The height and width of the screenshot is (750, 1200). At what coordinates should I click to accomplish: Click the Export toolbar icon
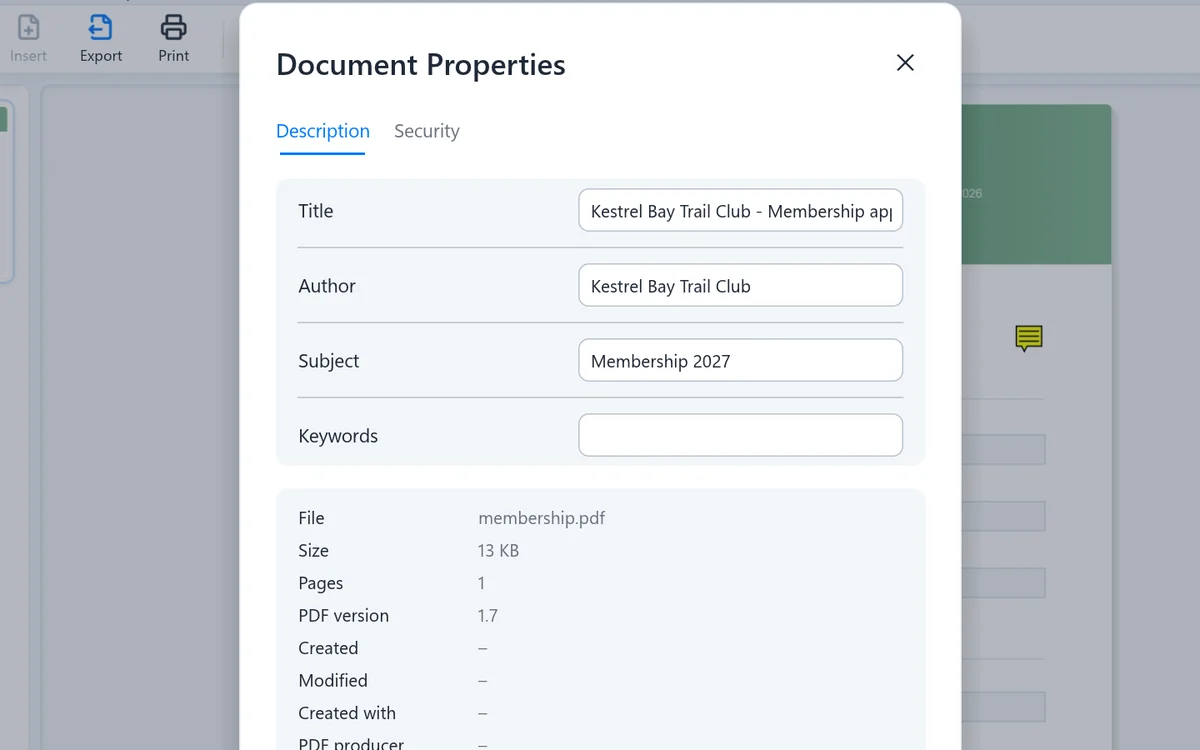[100, 27]
